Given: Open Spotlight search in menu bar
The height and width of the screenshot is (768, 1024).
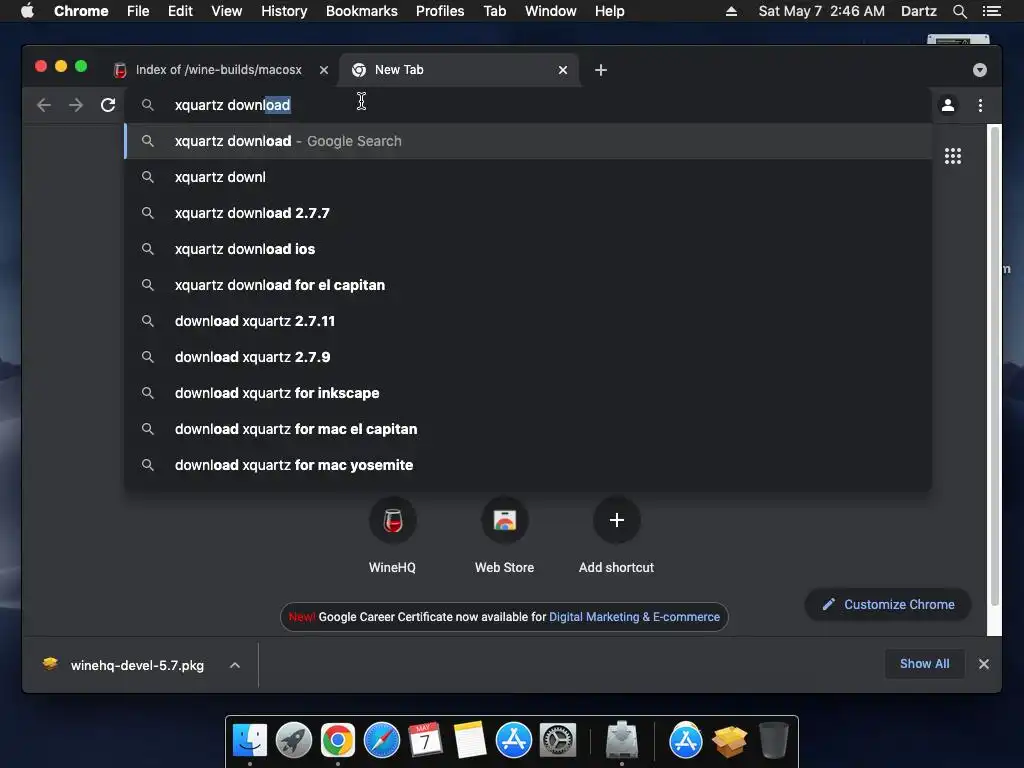Looking at the screenshot, I should point(959,11).
